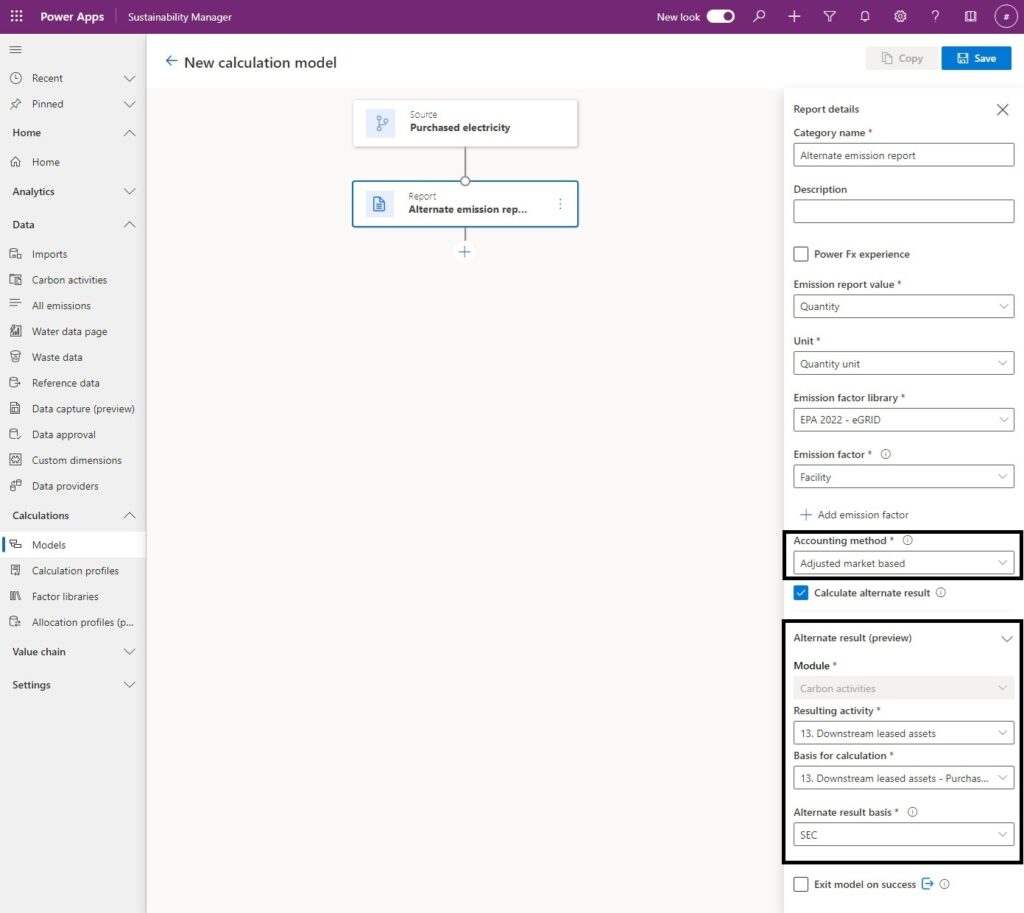Open Carbon activities in the sidebar

coord(69,280)
